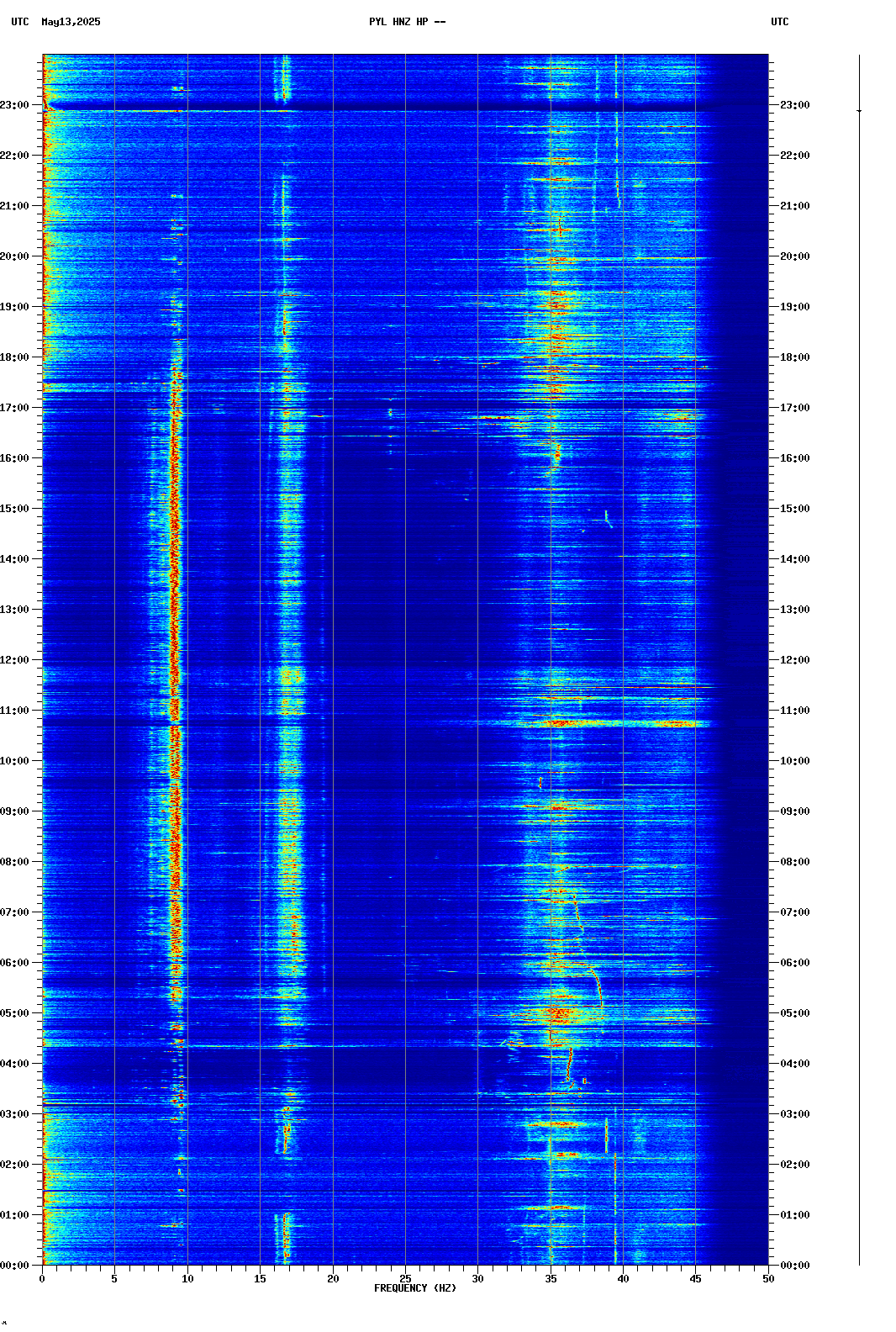Select the 04:00 label on right time axis
Viewport: 896px width, 1332px height.
(795, 1064)
